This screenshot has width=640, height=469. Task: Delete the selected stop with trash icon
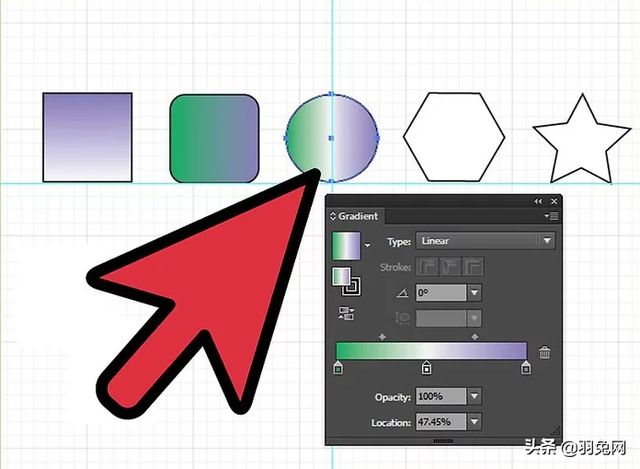544,352
